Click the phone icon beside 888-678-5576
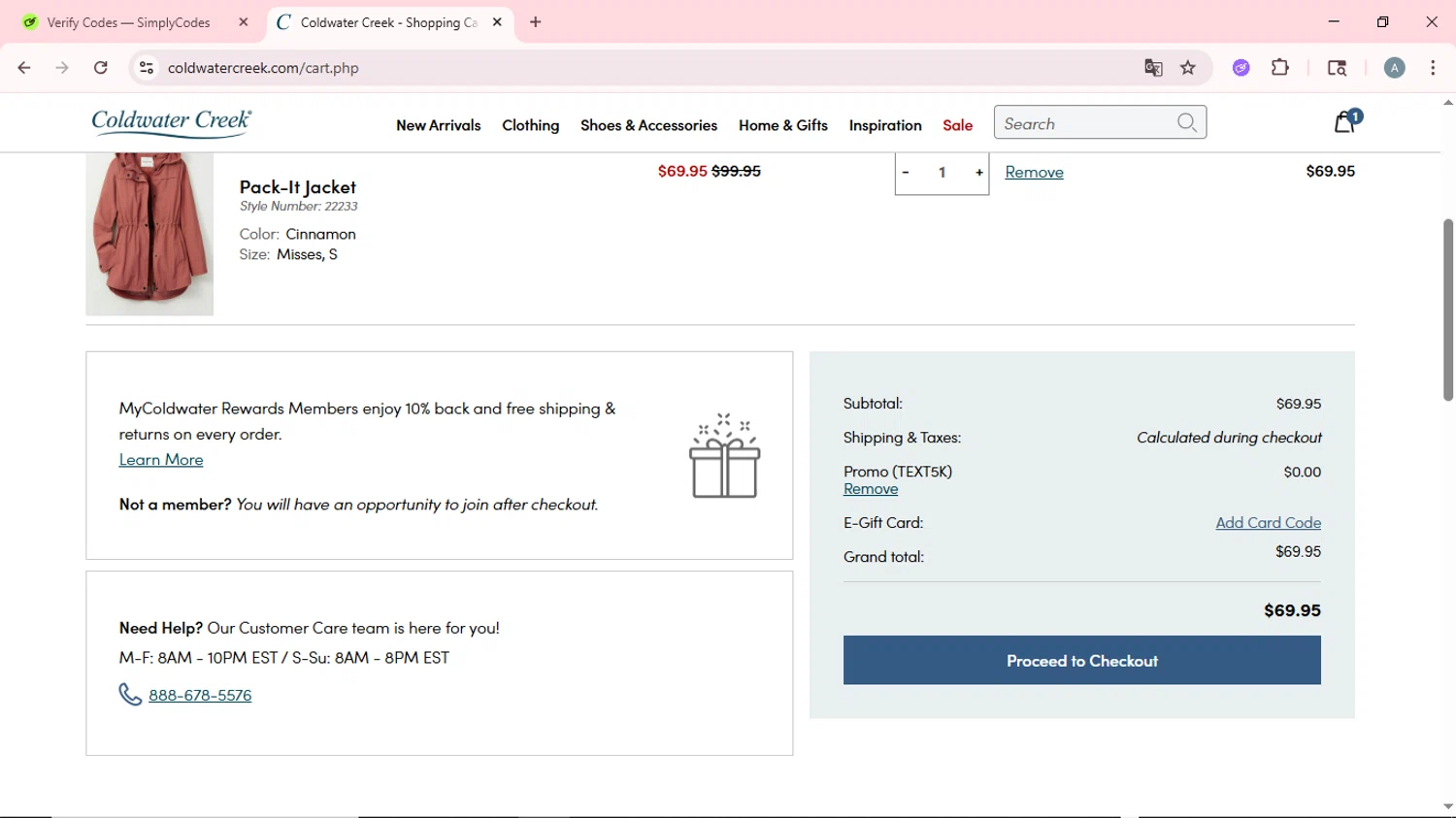 coord(130,695)
